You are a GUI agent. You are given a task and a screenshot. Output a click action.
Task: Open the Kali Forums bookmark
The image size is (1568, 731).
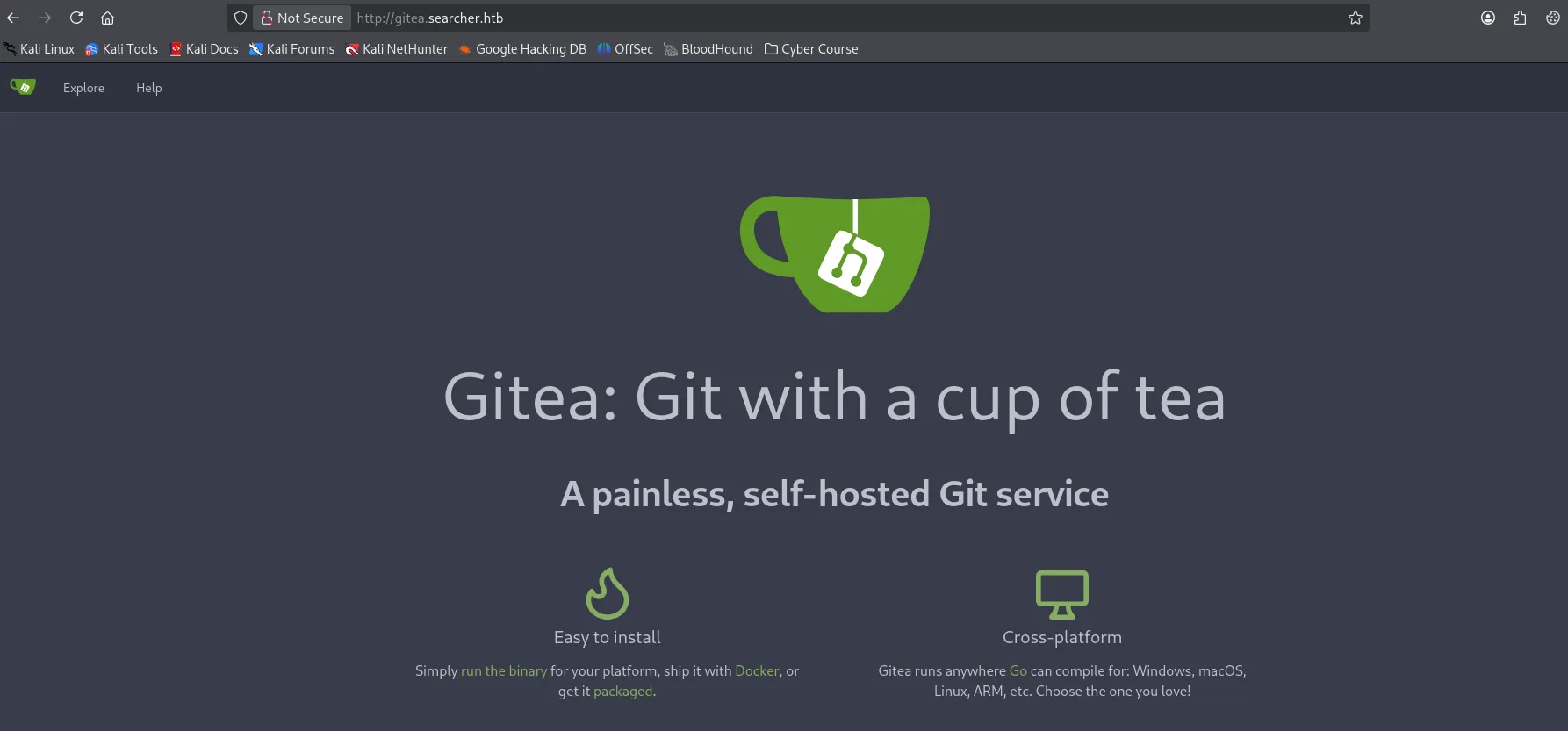click(x=292, y=49)
